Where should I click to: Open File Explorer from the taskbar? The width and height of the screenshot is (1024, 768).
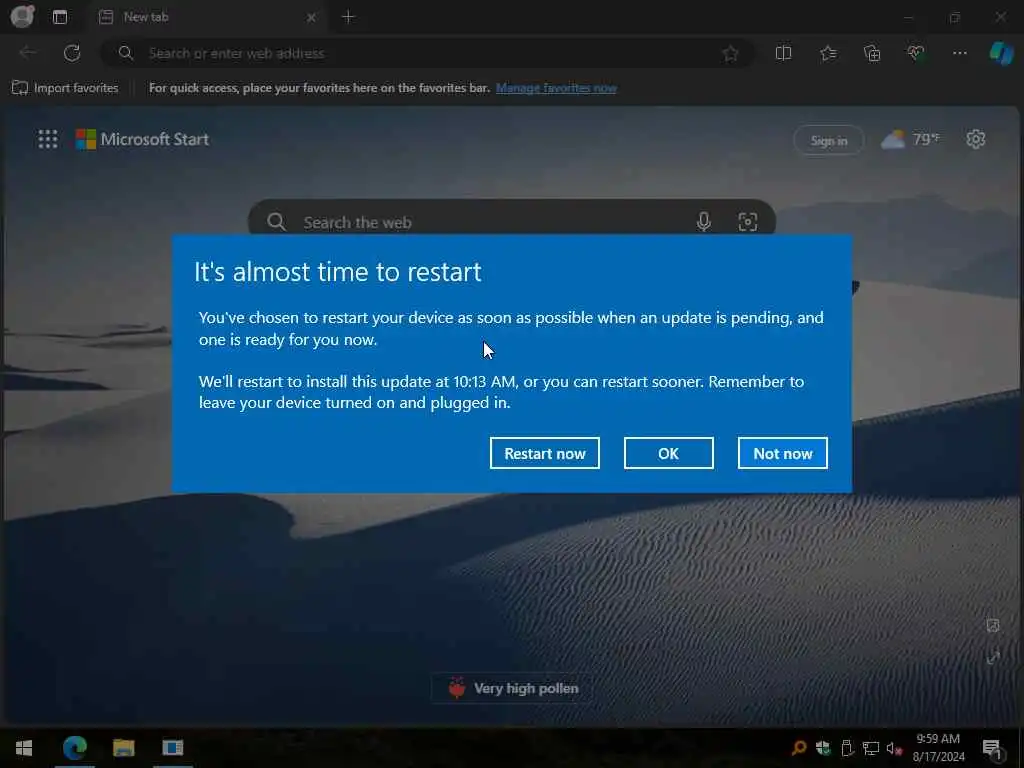123,748
